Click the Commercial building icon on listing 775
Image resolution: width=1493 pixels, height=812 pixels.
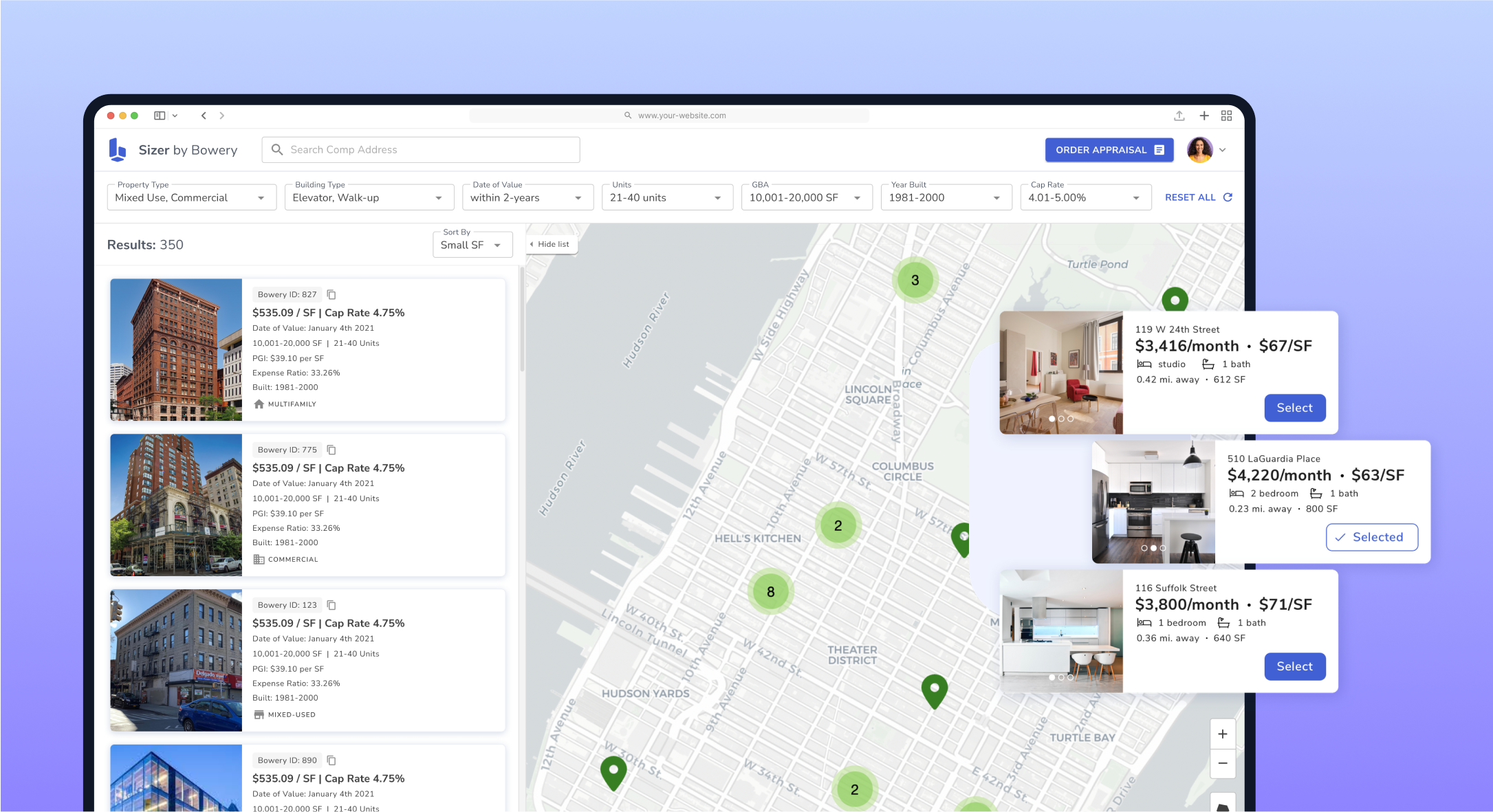tap(259, 560)
